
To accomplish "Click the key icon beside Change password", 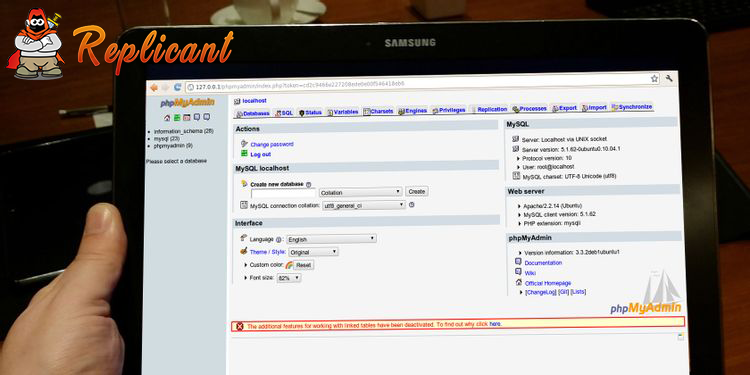I will (x=244, y=143).
